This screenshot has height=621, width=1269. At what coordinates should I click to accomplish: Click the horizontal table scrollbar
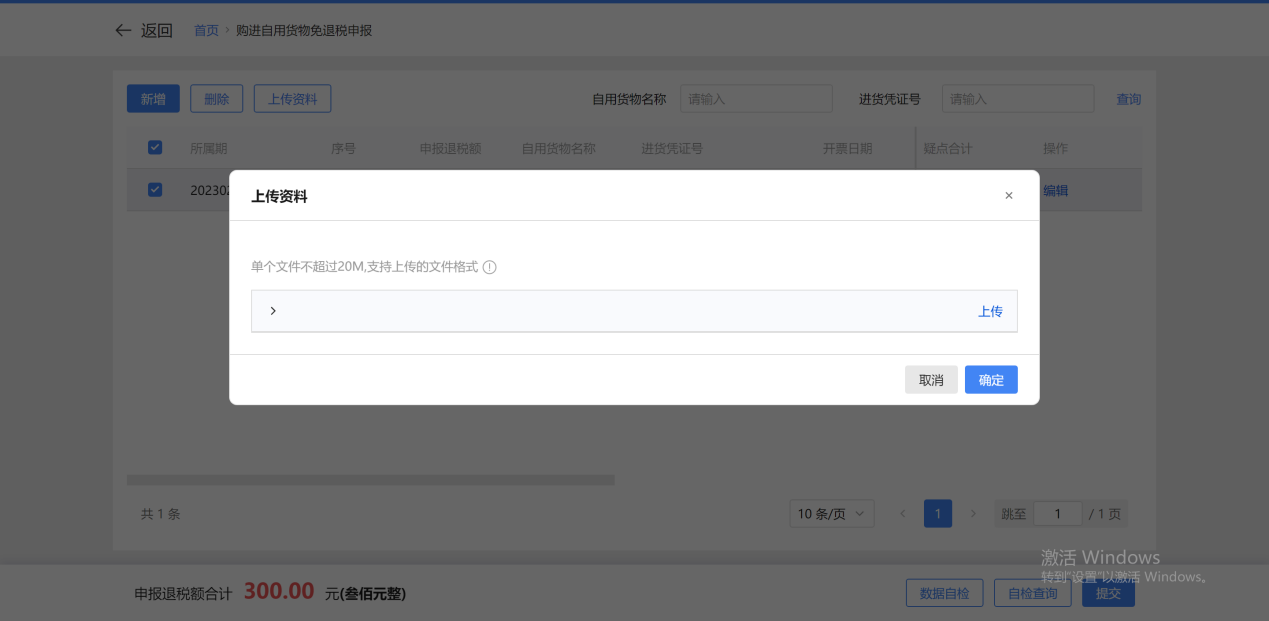(370, 480)
